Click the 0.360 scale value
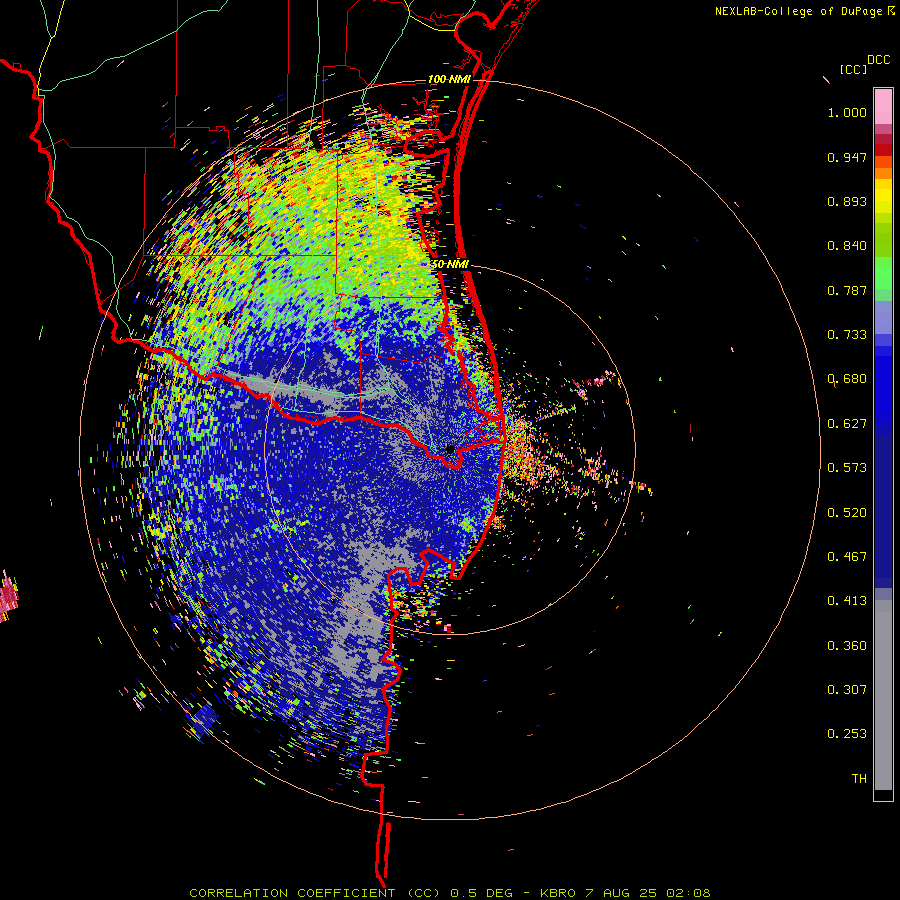Screen dimensions: 900x900 click(x=847, y=646)
